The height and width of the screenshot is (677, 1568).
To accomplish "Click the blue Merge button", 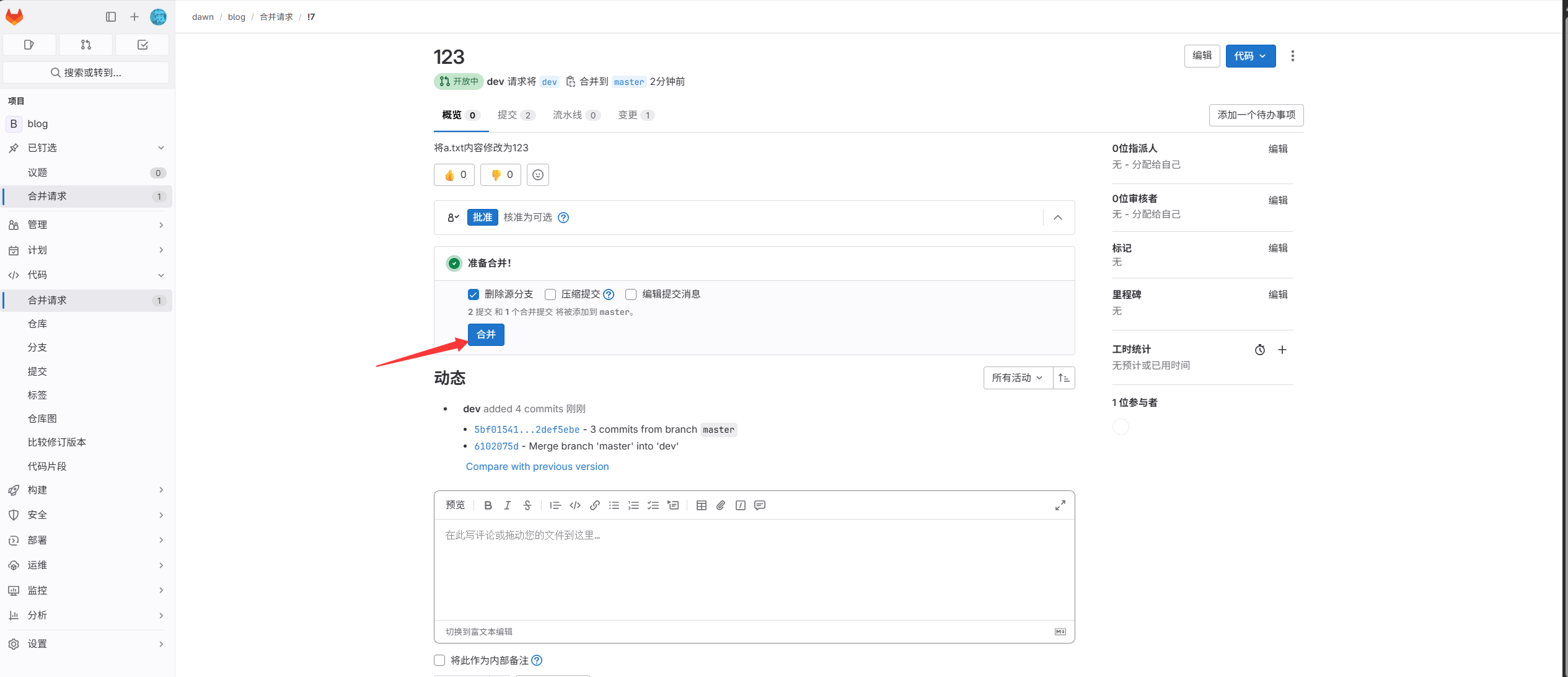I will coord(486,335).
